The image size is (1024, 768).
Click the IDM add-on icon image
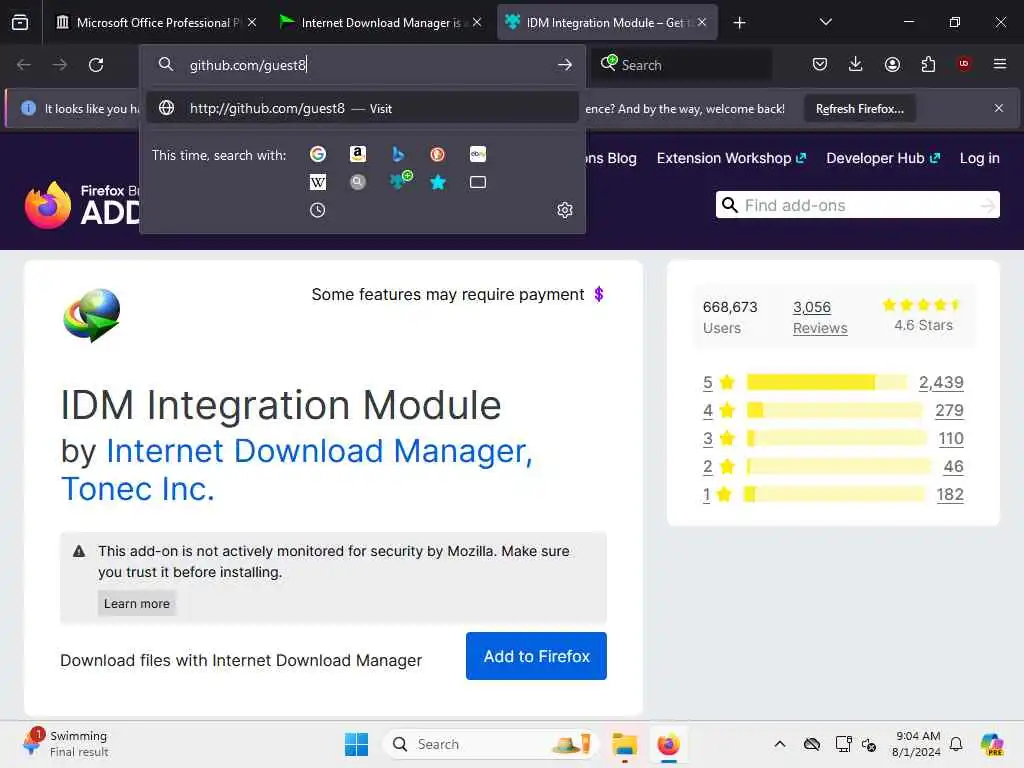(x=92, y=315)
